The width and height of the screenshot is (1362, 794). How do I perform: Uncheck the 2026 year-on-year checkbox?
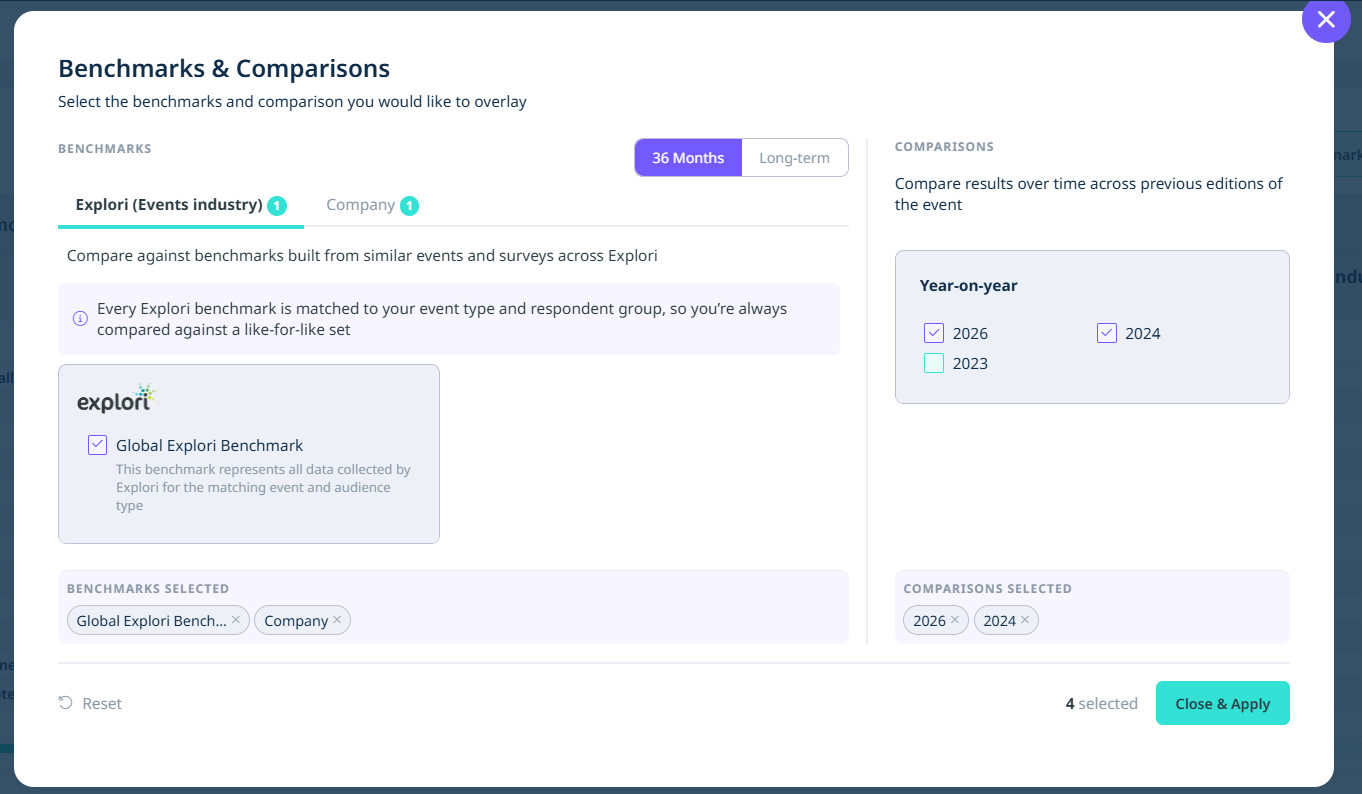[934, 333]
